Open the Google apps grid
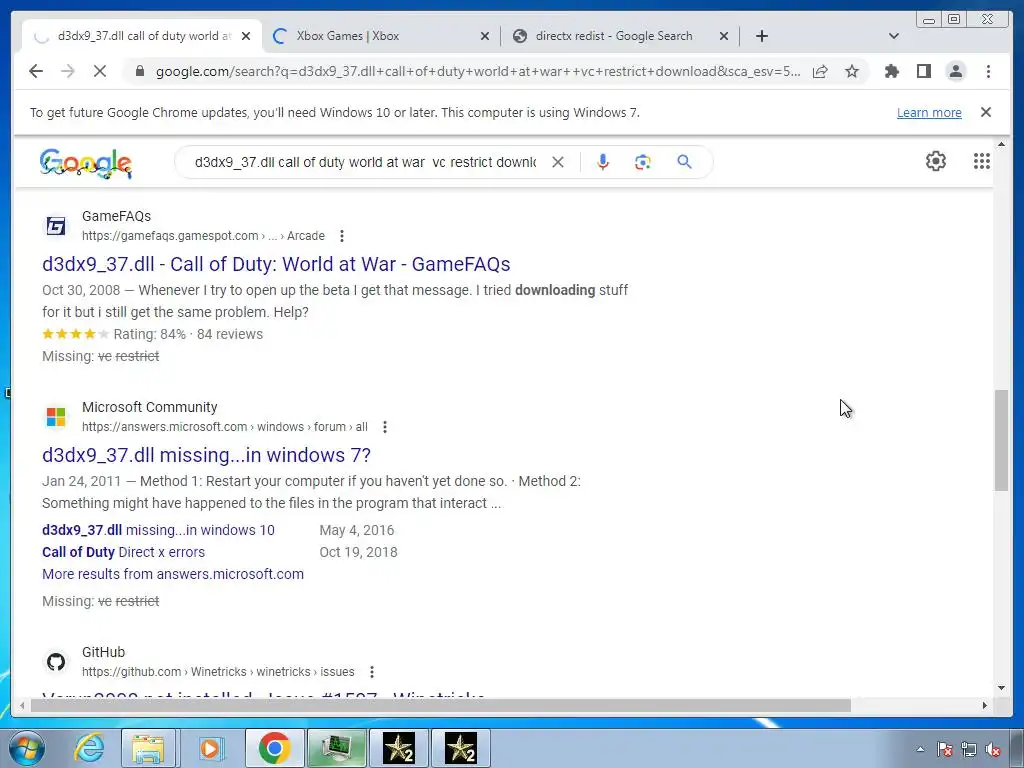 [982, 161]
